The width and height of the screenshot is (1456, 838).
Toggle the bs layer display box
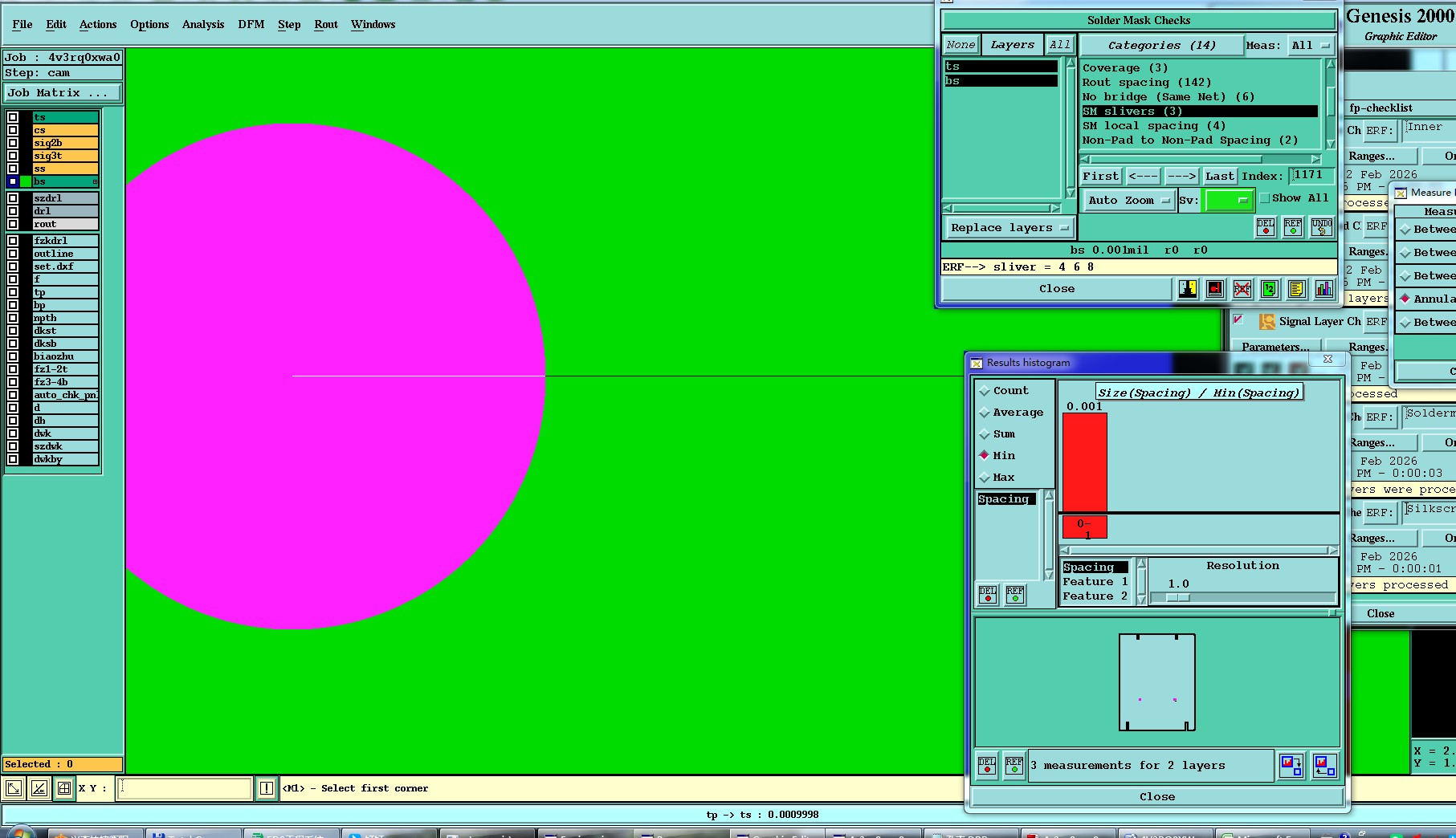click(x=13, y=181)
